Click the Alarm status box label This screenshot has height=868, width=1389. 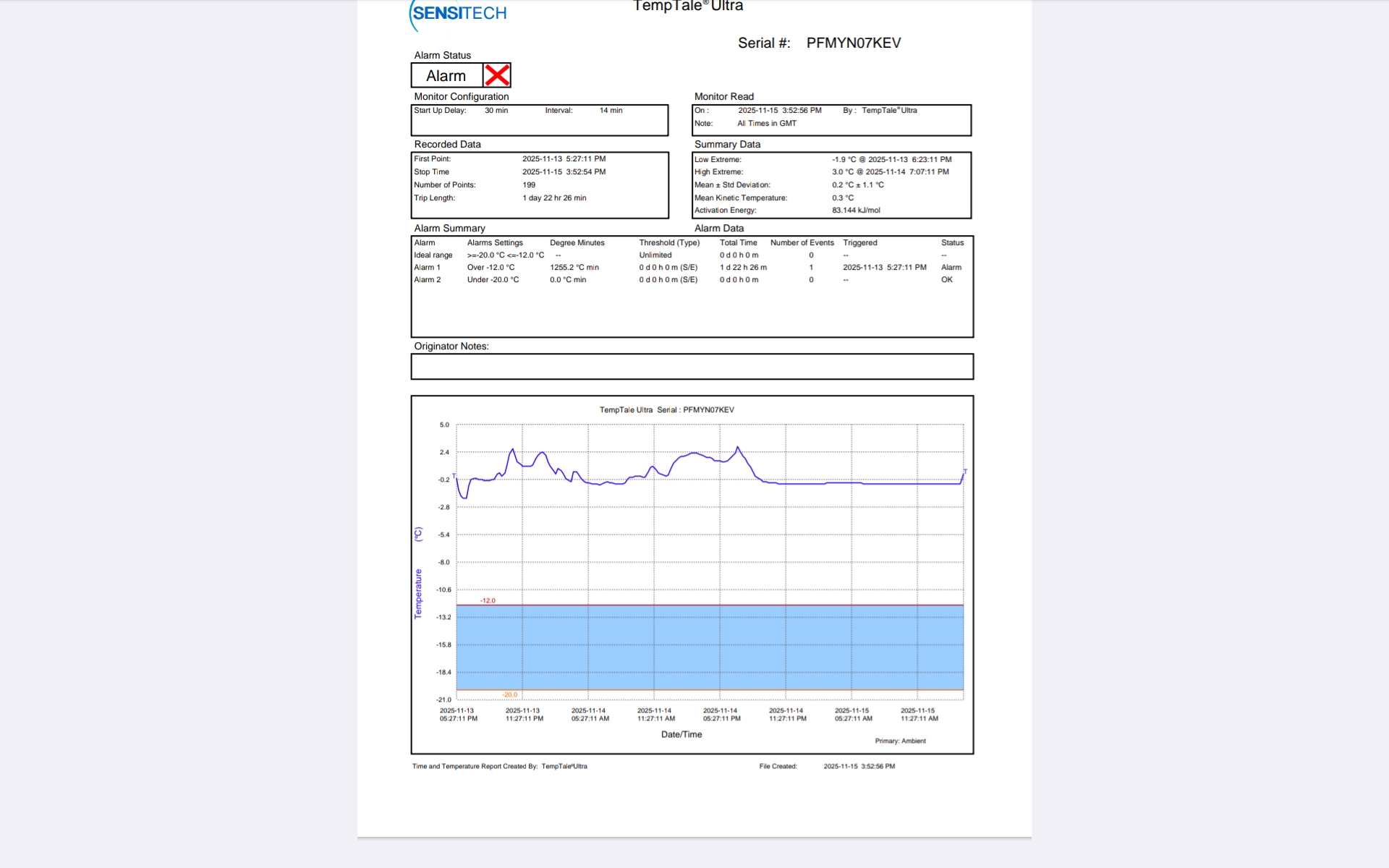[x=446, y=76]
